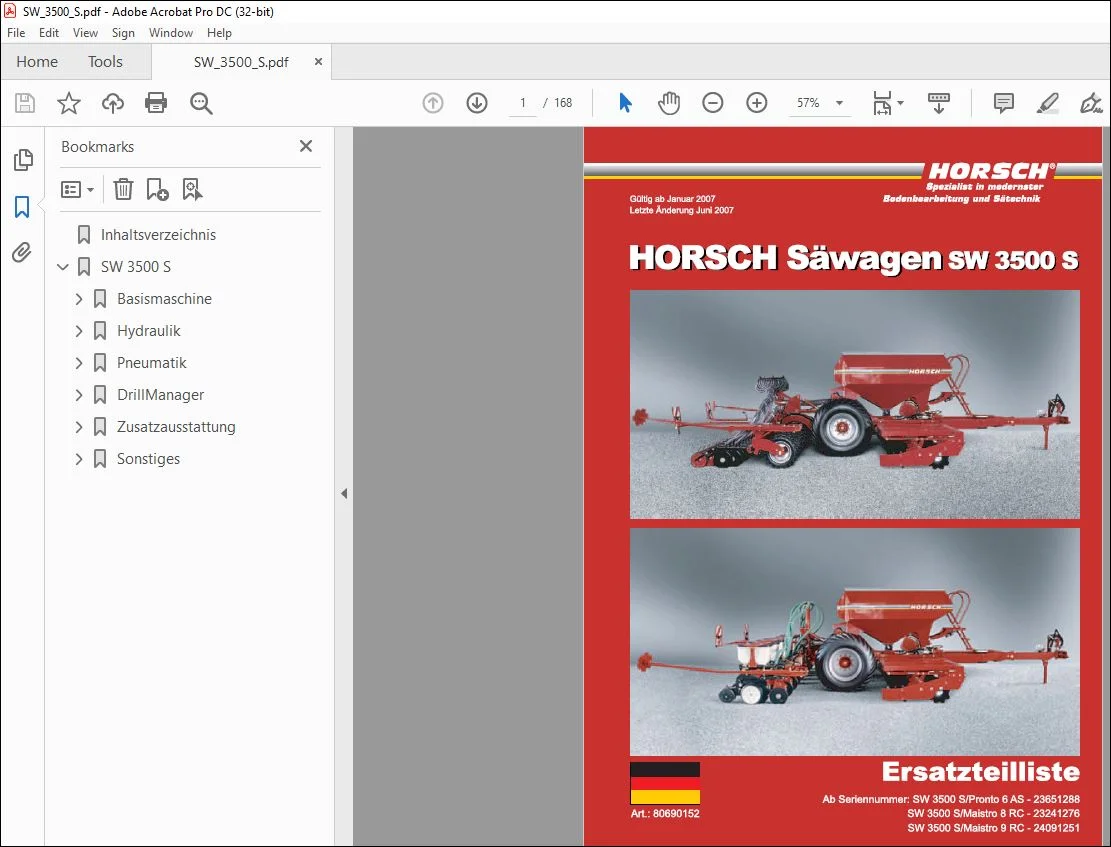Select the Zusatzausstattung bookmark label
This screenshot has width=1111, height=847.
pyautogui.click(x=176, y=426)
